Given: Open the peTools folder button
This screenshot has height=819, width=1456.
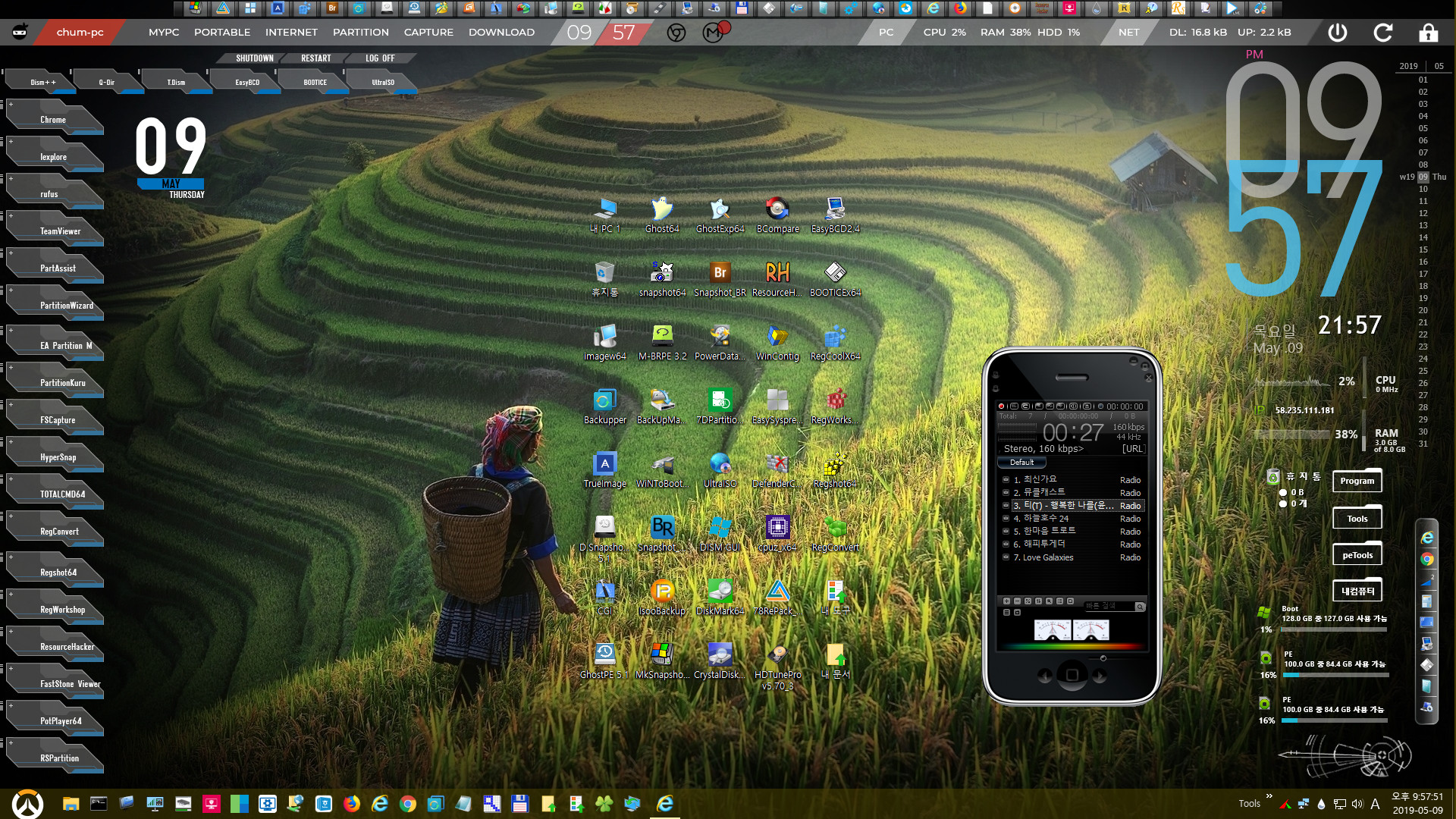Looking at the screenshot, I should click(1357, 555).
